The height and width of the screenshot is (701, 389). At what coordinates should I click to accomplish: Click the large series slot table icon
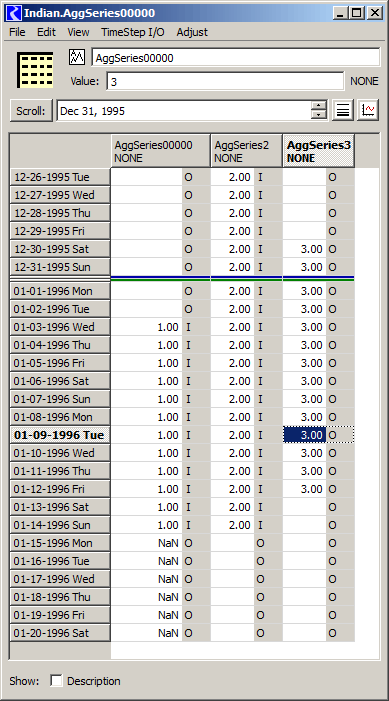[x=35, y=69]
